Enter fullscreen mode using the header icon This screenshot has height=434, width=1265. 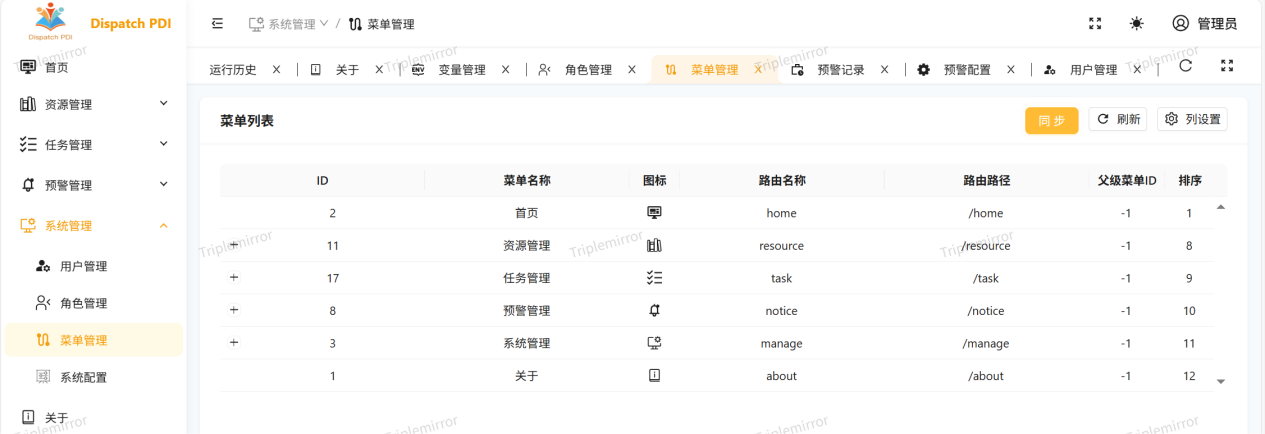coord(1095,24)
